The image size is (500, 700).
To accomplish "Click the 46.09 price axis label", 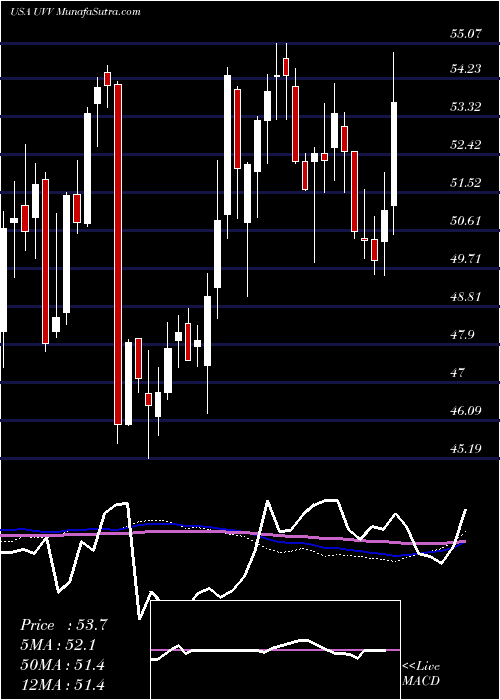I will [466, 410].
